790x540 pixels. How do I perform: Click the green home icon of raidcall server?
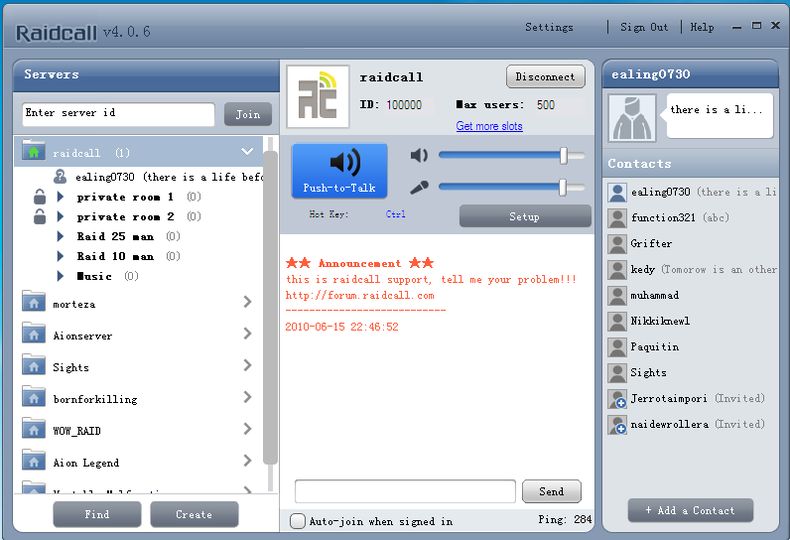[x=34, y=153]
